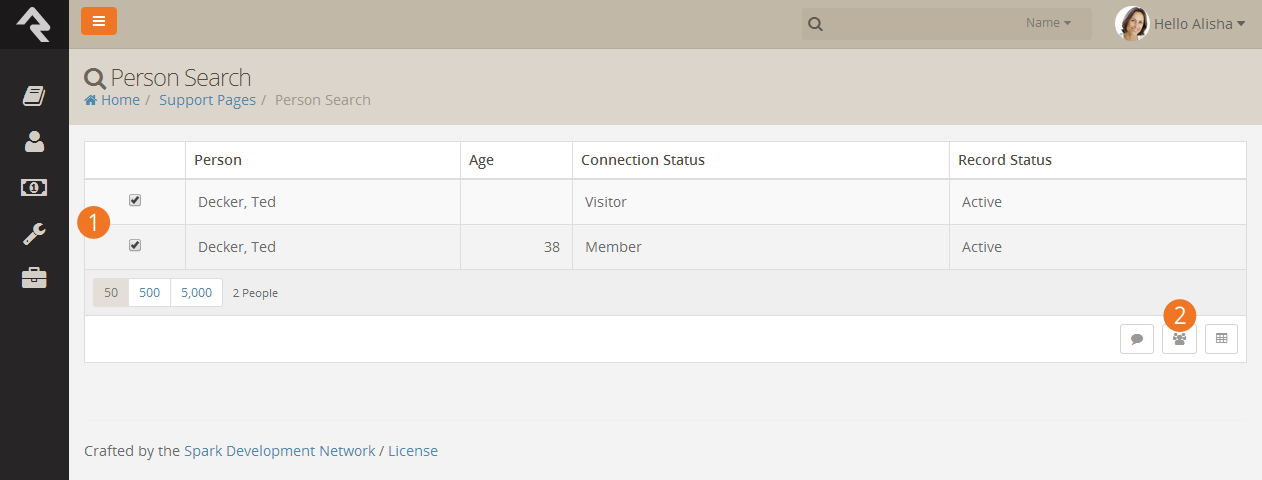Click the magnifier icon in search bar
The height and width of the screenshot is (480, 1262).
coord(816,24)
